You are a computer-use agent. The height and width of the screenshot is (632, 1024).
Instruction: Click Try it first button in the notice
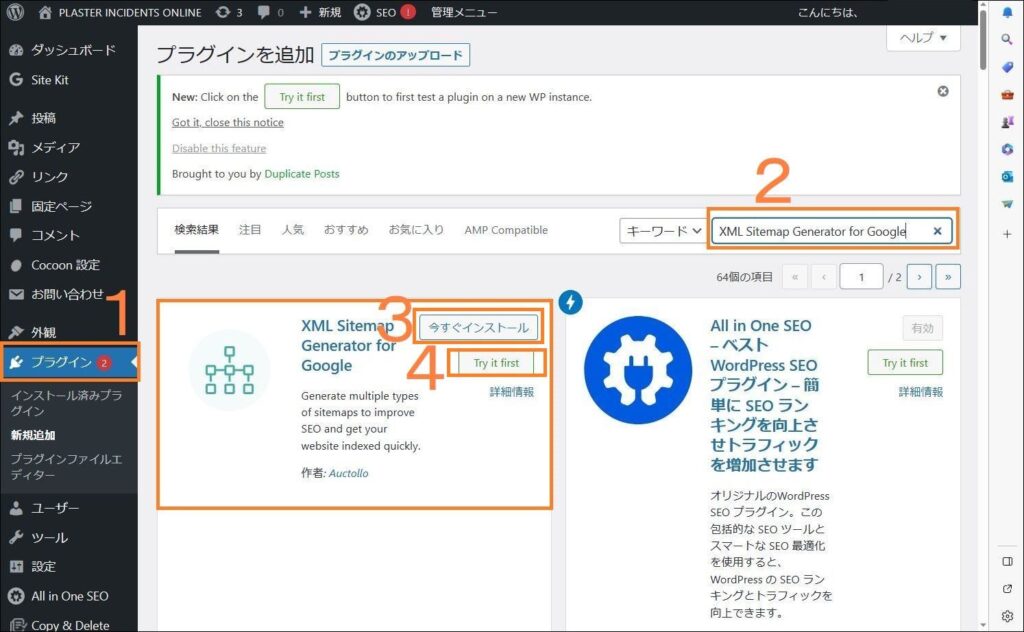click(302, 97)
